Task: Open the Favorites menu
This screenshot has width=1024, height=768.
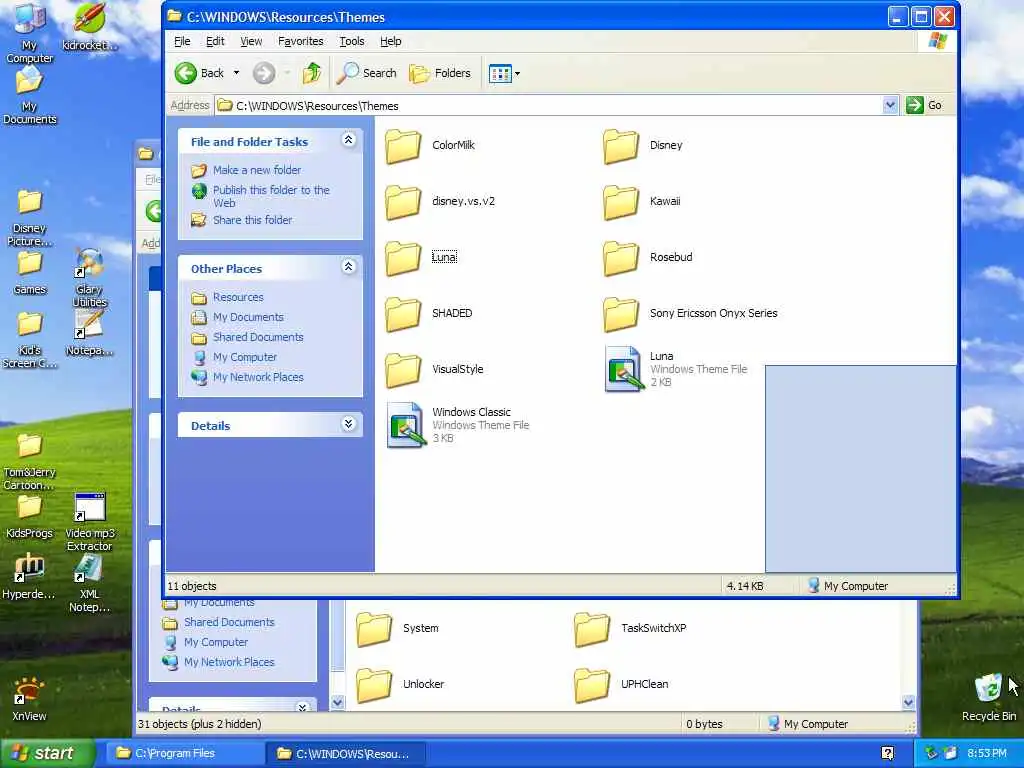Action: (300, 41)
